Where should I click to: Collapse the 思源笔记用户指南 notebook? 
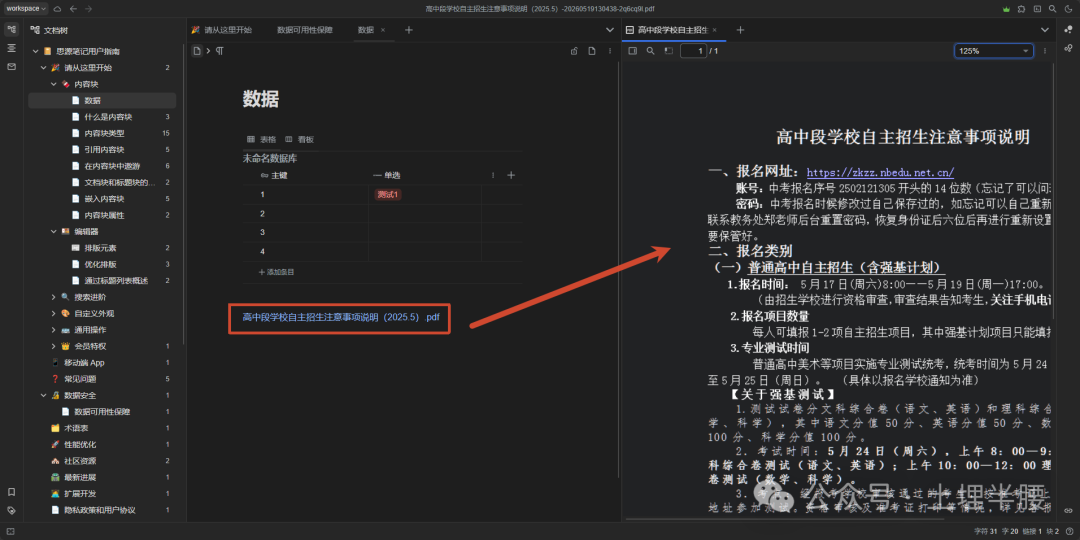tap(35, 52)
